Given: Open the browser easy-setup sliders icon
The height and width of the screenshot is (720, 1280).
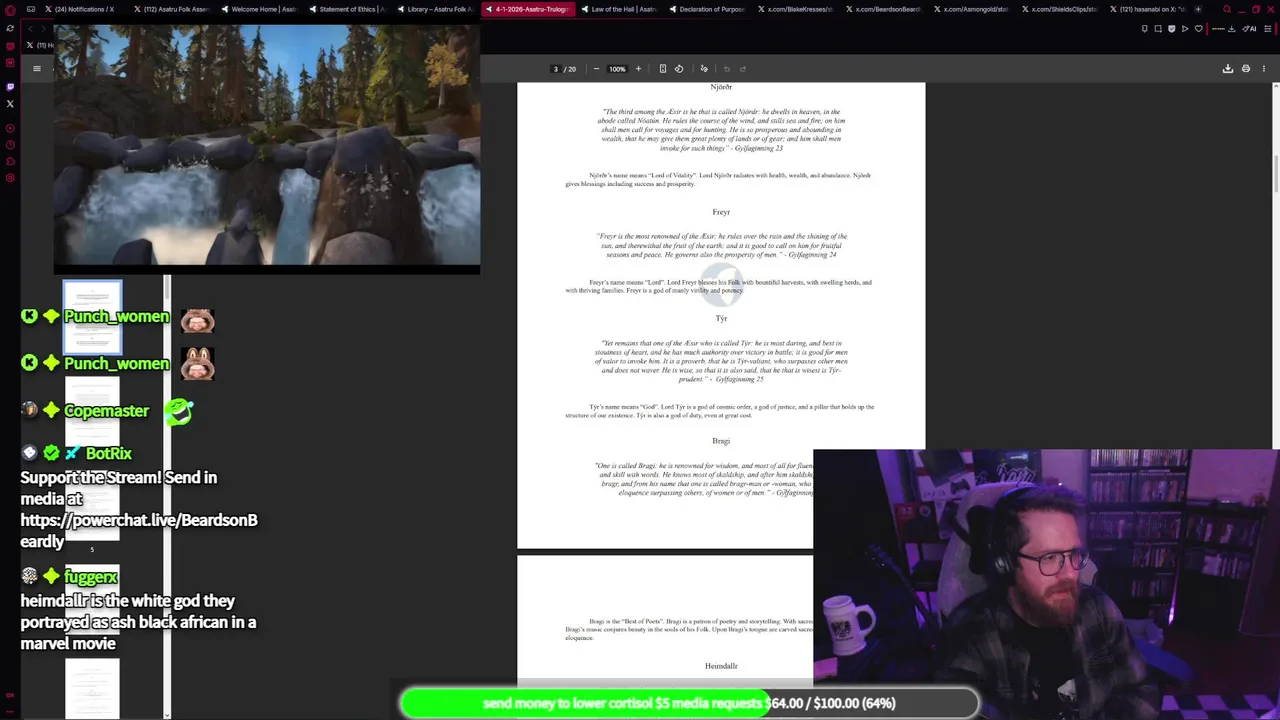Looking at the screenshot, I should pyautogui.click(x=1267, y=28).
